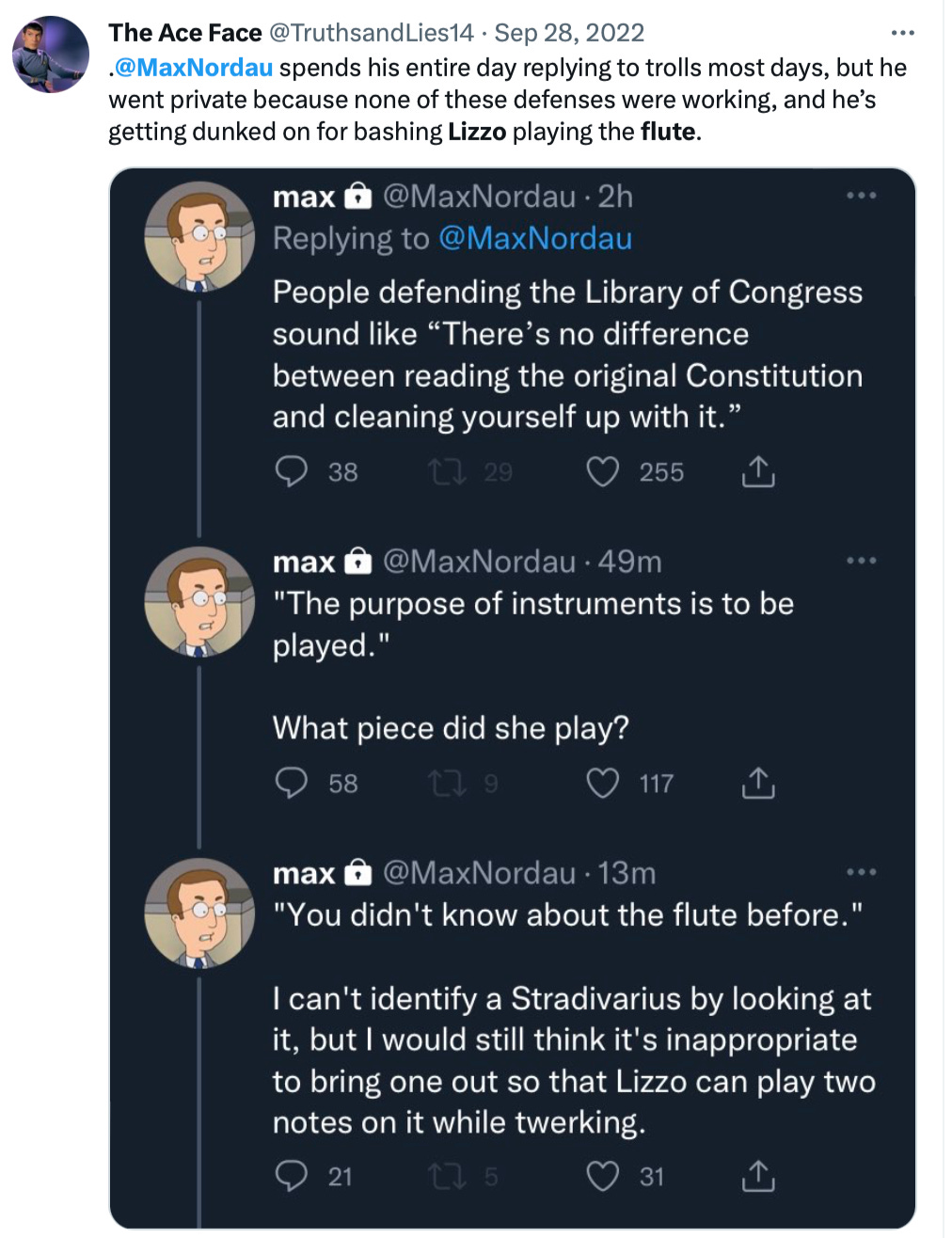
Task: Click the reply icon with 21 replies
Action: pos(292,1176)
